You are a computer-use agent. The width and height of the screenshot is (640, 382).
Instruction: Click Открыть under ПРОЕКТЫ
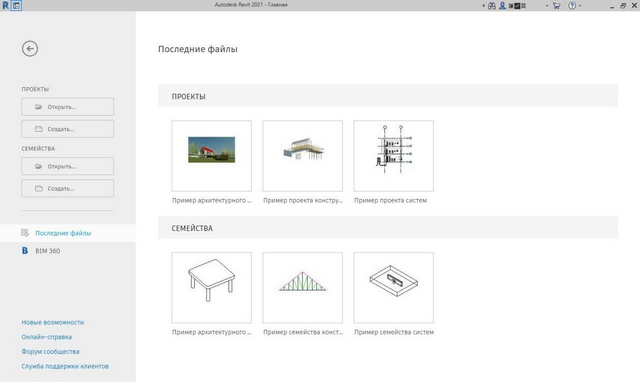[x=68, y=107]
